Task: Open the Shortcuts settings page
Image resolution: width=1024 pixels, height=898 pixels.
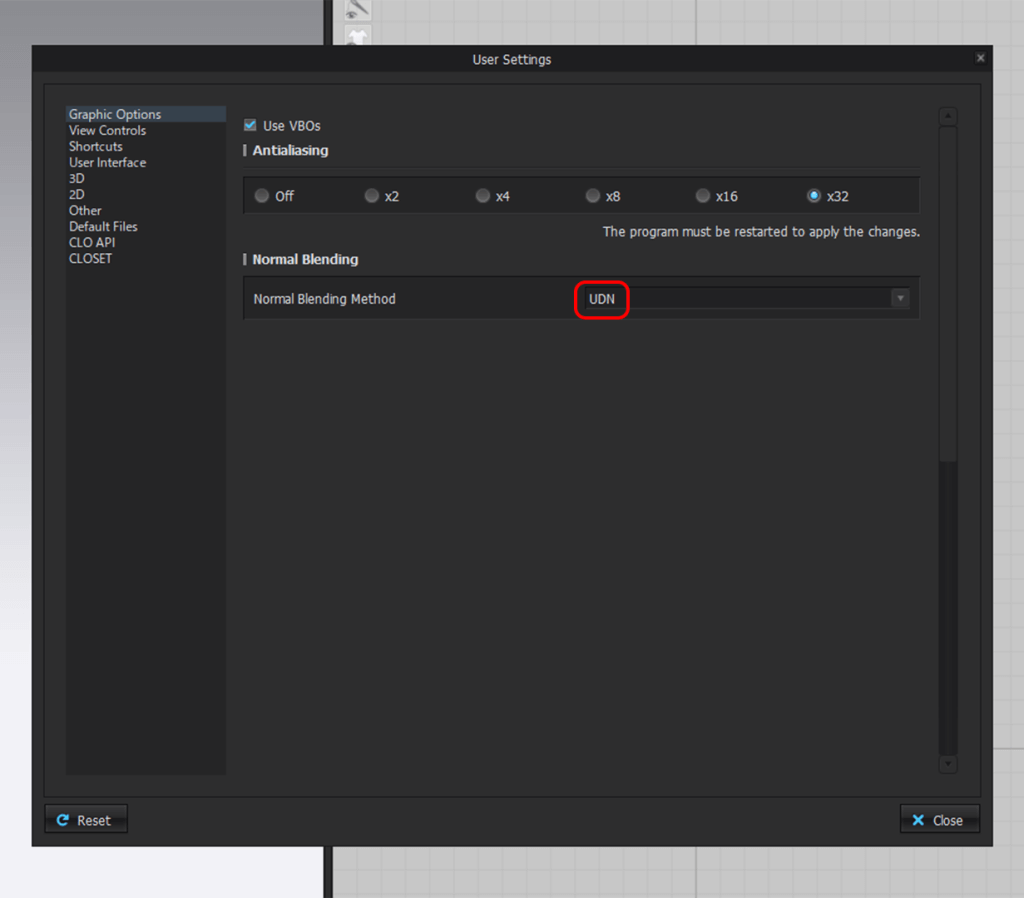Action: point(95,145)
